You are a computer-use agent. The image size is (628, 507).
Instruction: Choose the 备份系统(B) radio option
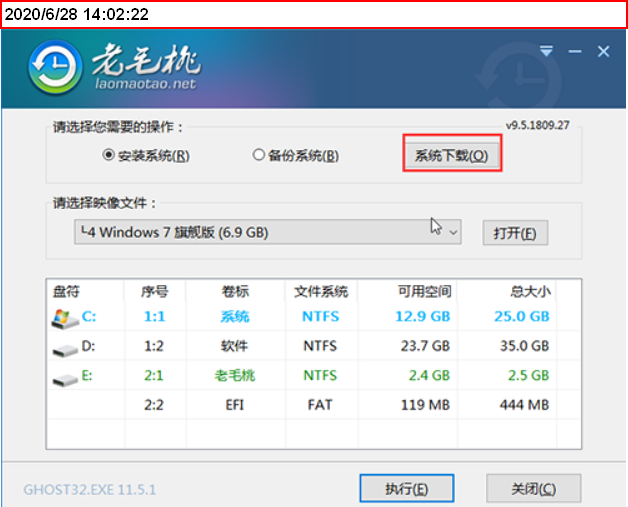(296, 155)
